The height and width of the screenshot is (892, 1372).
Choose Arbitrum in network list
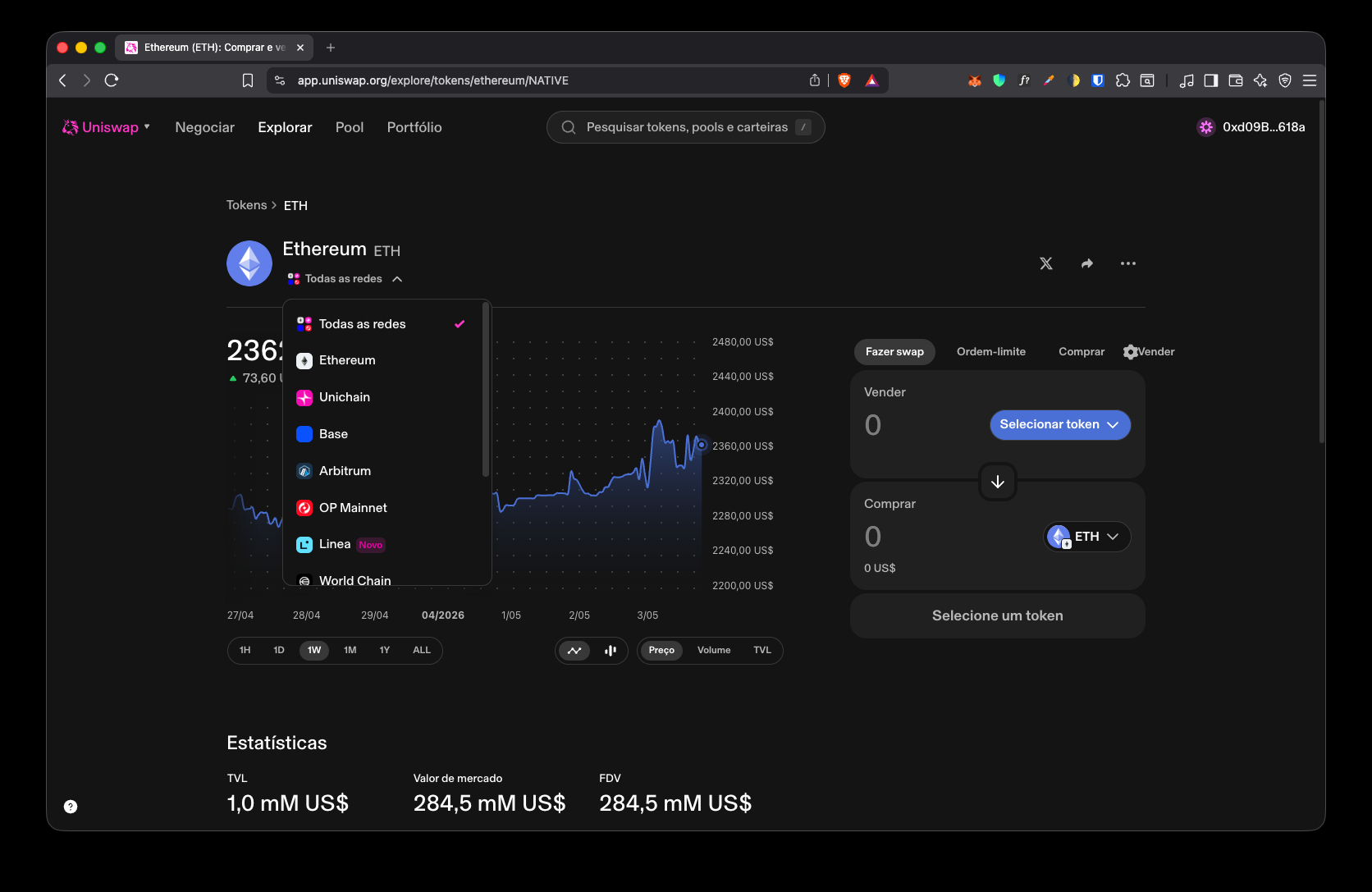(x=383, y=471)
